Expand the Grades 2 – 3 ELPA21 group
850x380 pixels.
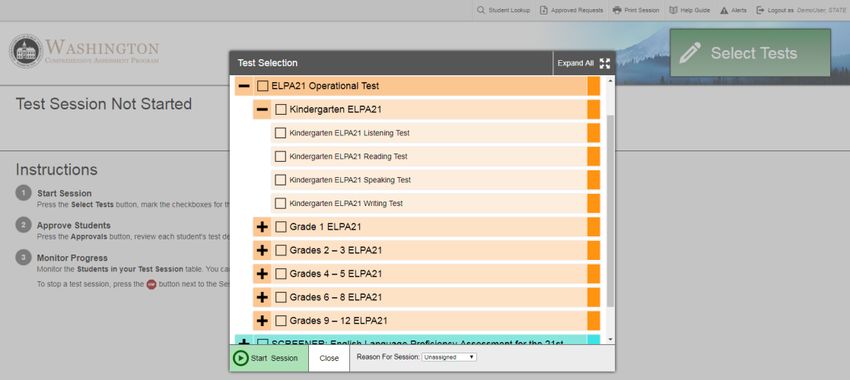(262, 250)
